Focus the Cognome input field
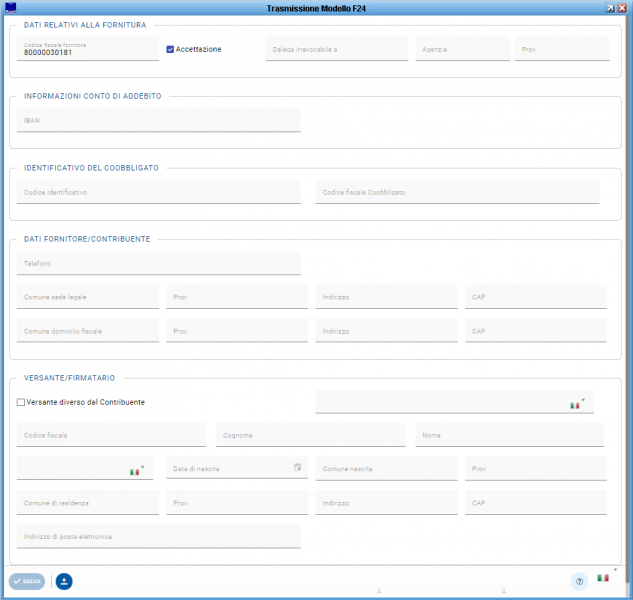The height and width of the screenshot is (600, 633). (x=311, y=435)
